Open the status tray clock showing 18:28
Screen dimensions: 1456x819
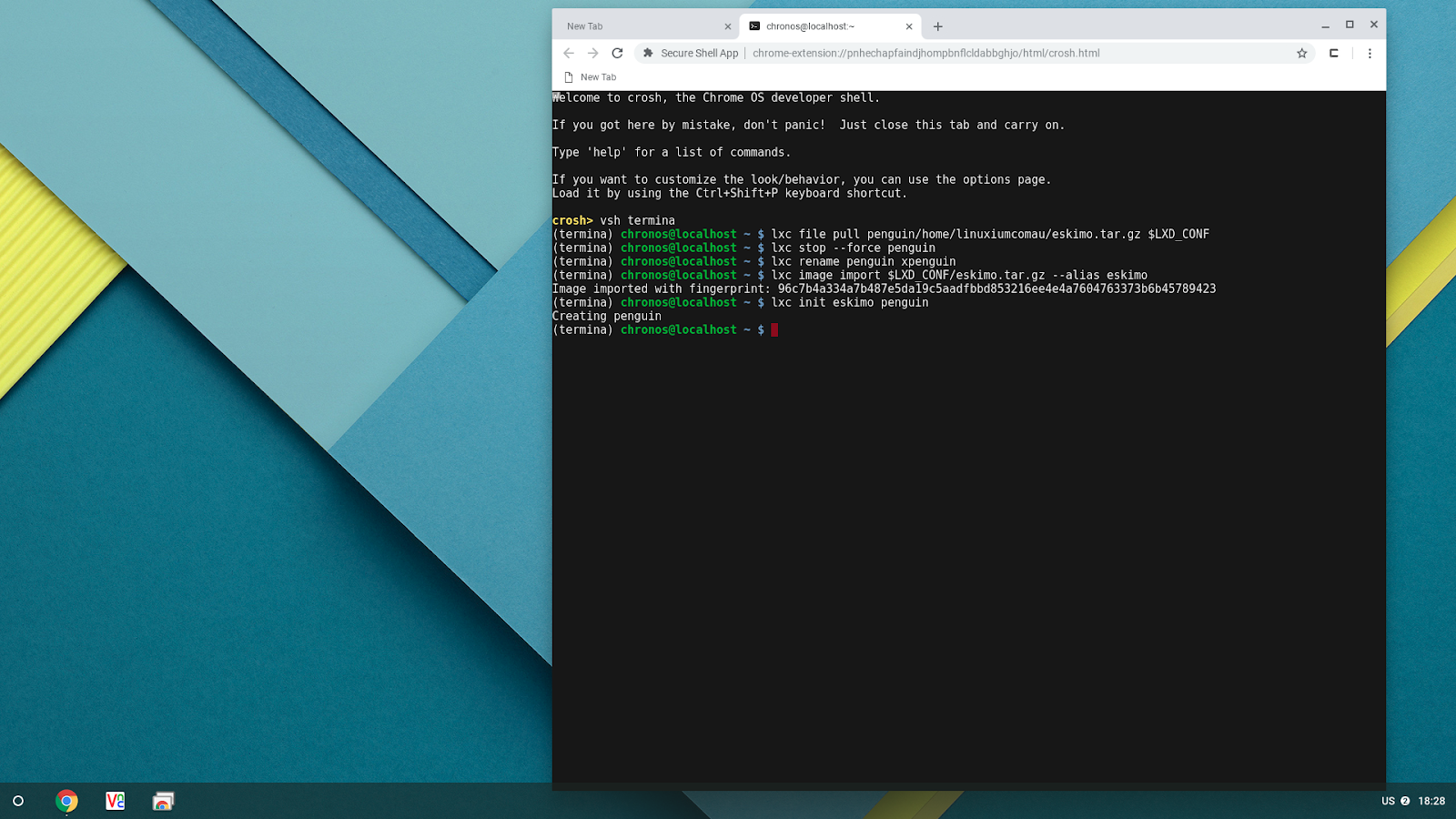pyautogui.click(x=1431, y=801)
